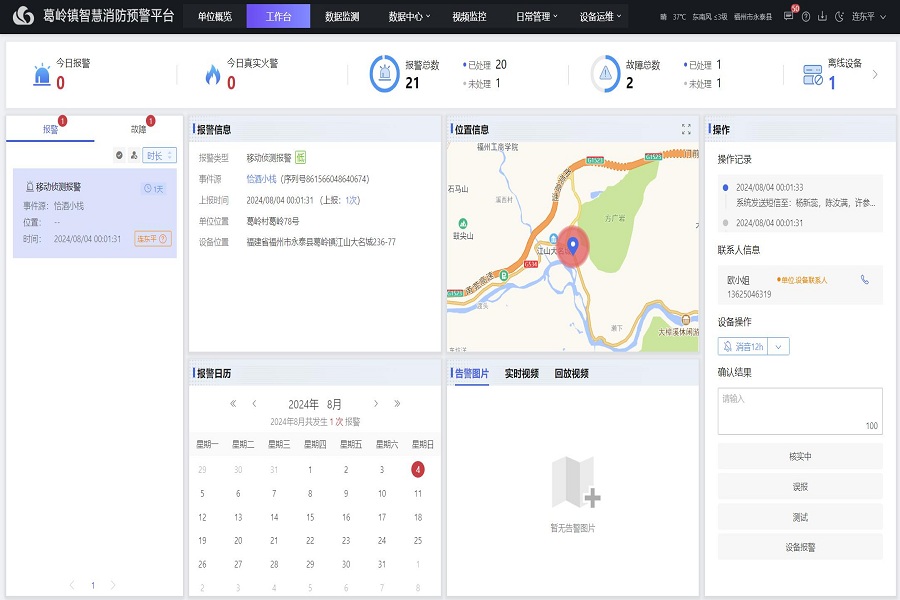Click the offline devices (离线设备) icon
The height and width of the screenshot is (600, 900).
[x=813, y=75]
